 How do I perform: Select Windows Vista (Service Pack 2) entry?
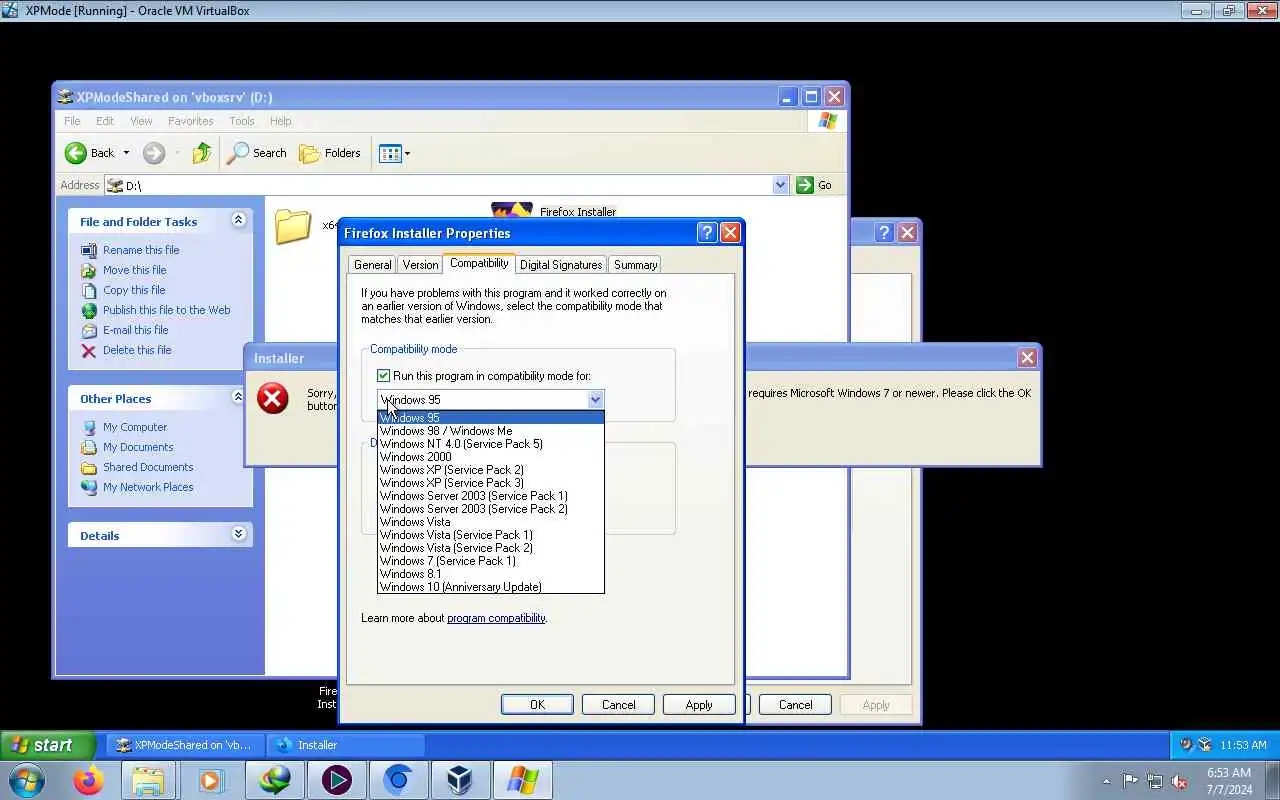tap(491, 548)
